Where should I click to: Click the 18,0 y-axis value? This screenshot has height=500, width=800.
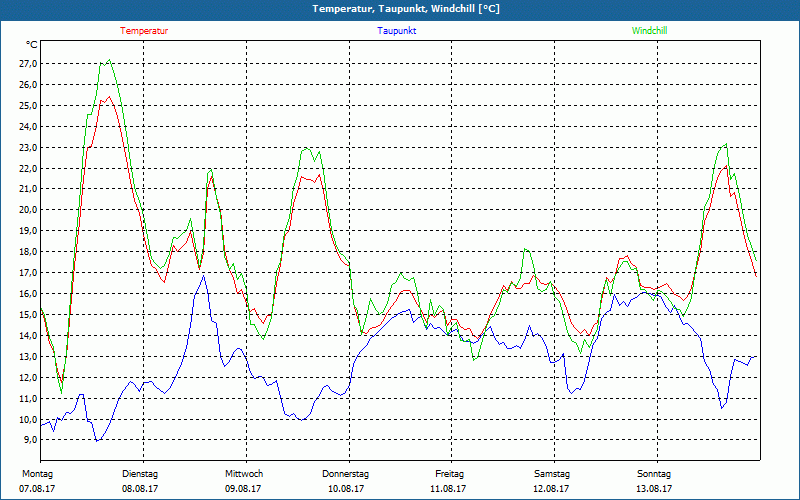[29, 252]
